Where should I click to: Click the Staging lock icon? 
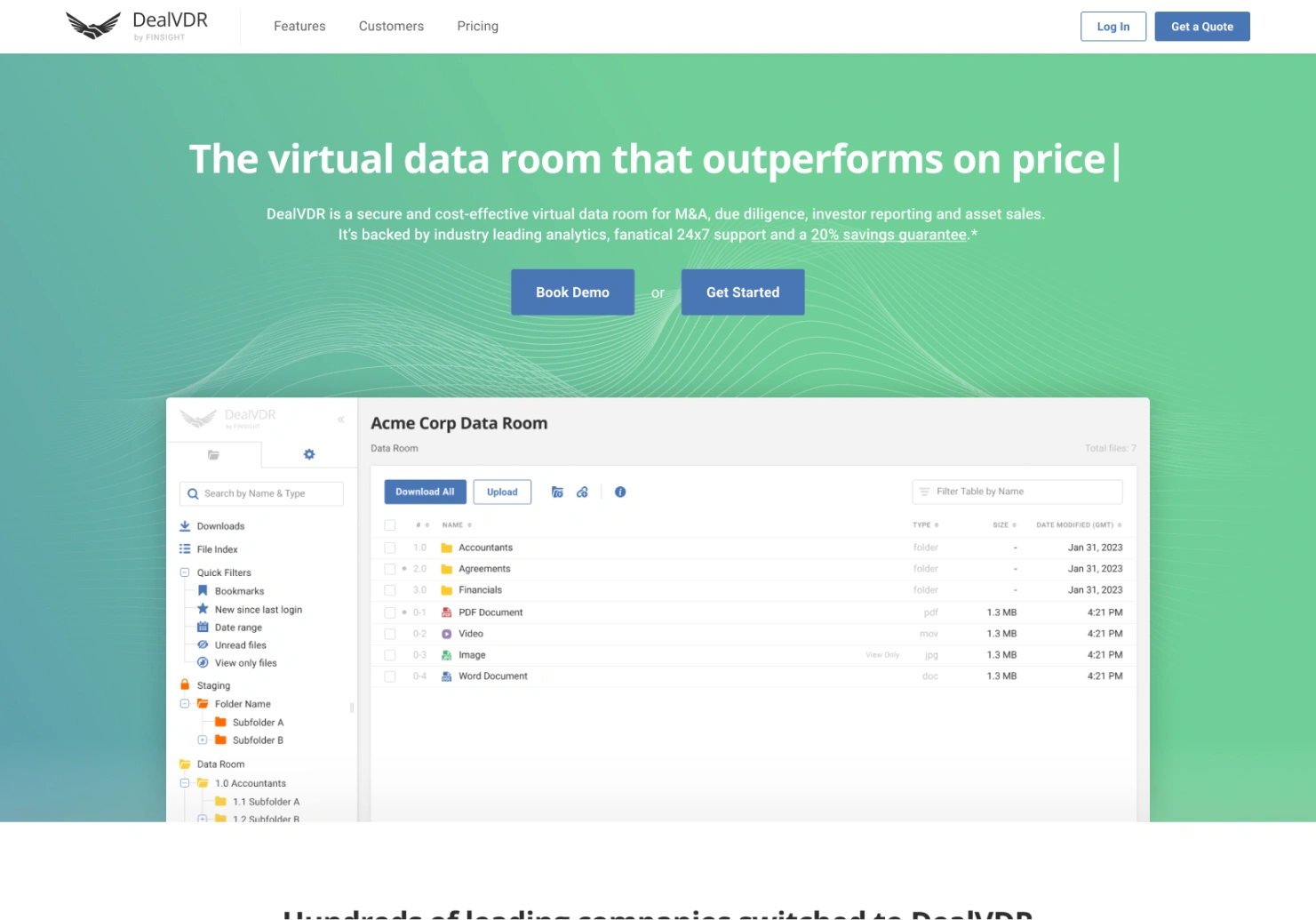(185, 685)
